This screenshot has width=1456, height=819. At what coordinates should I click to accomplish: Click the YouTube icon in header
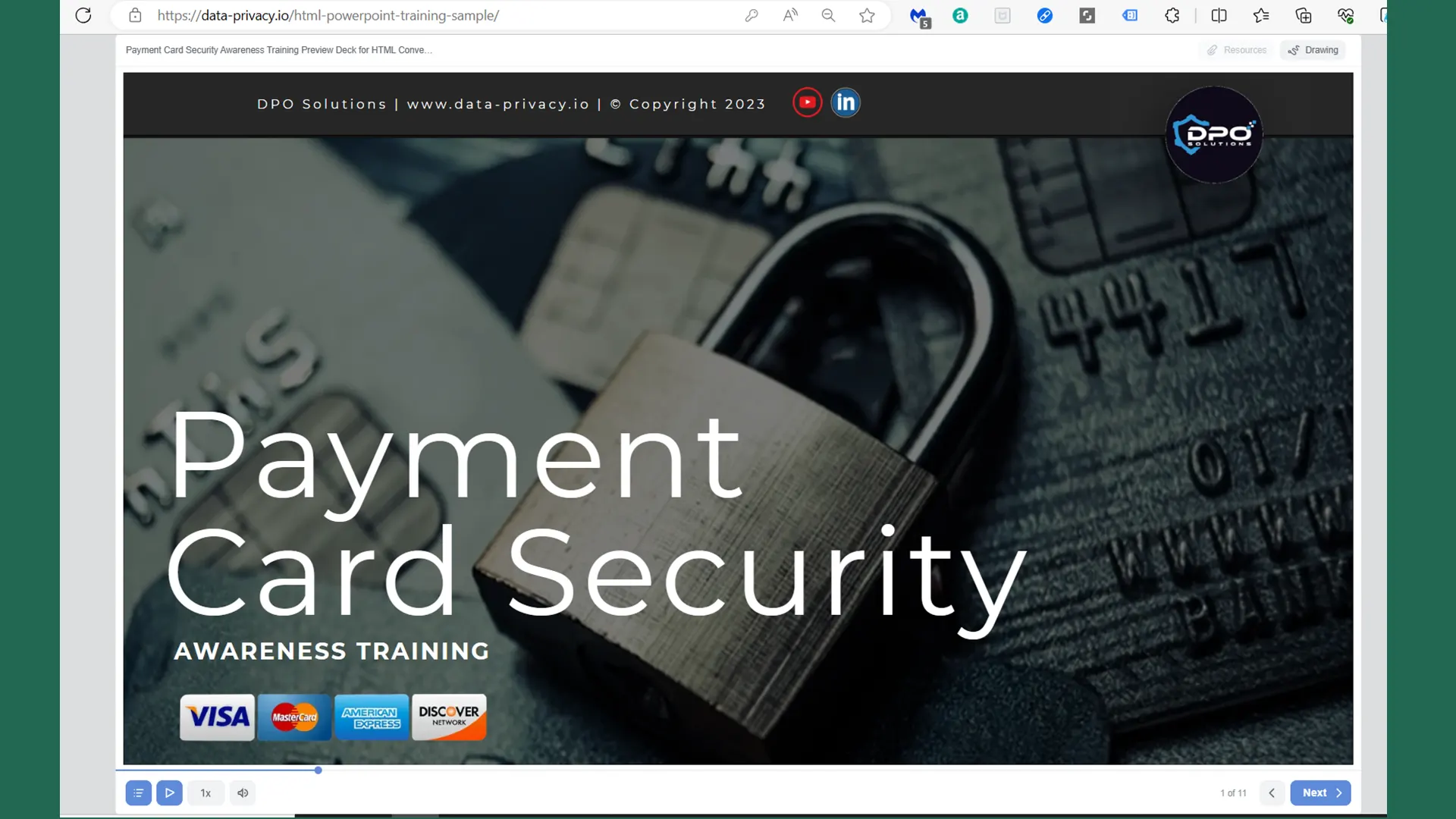tap(807, 103)
